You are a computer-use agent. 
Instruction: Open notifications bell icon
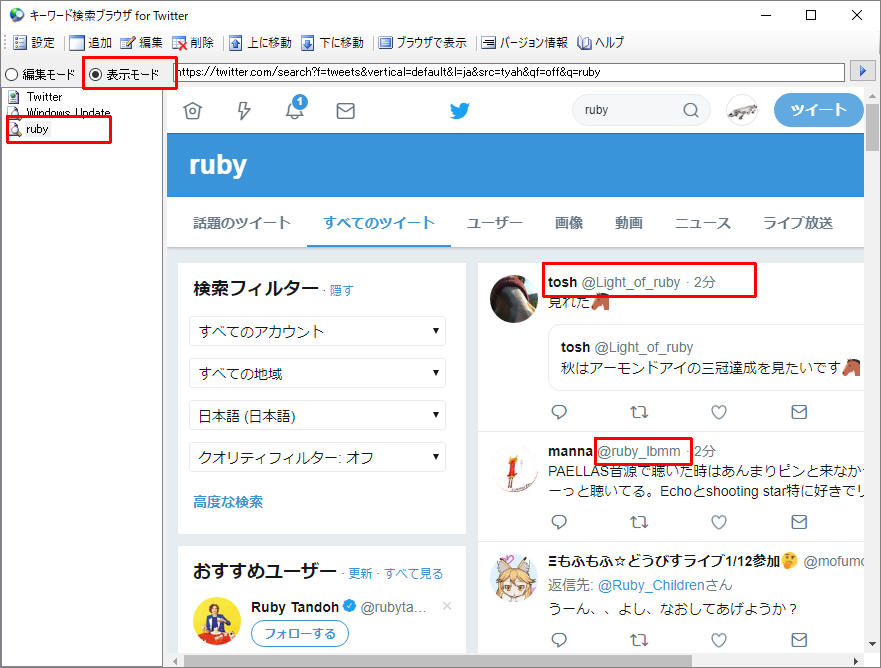click(x=296, y=108)
